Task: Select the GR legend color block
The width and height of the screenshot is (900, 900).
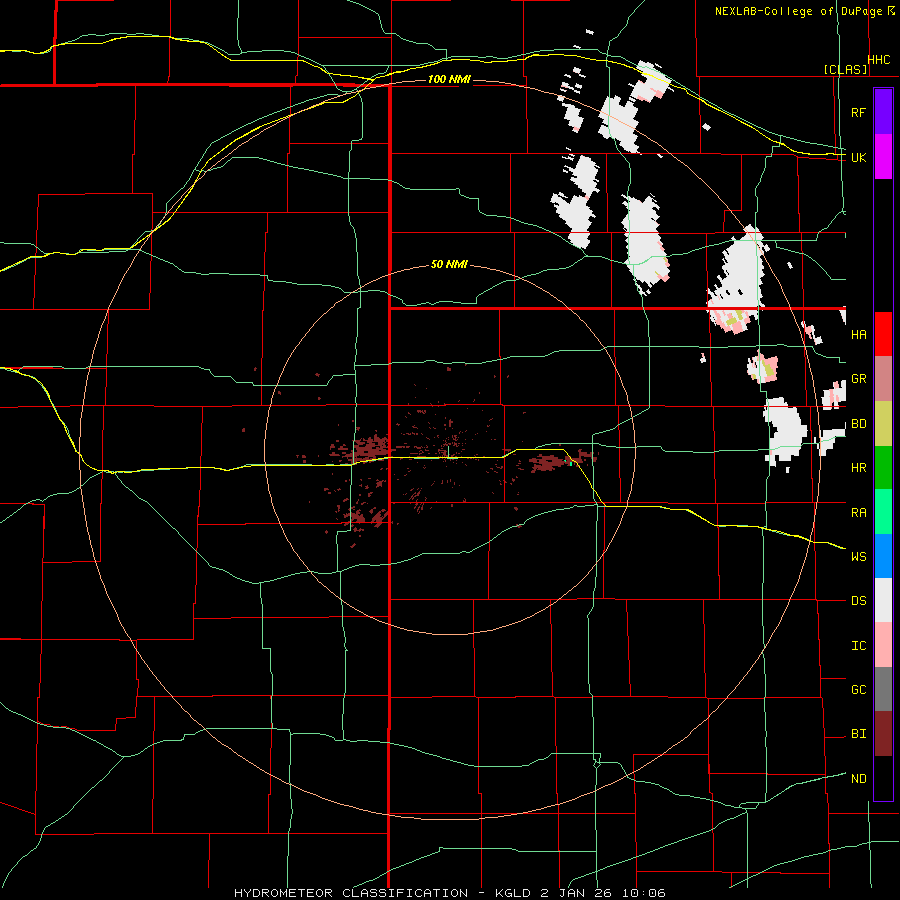Action: click(883, 379)
